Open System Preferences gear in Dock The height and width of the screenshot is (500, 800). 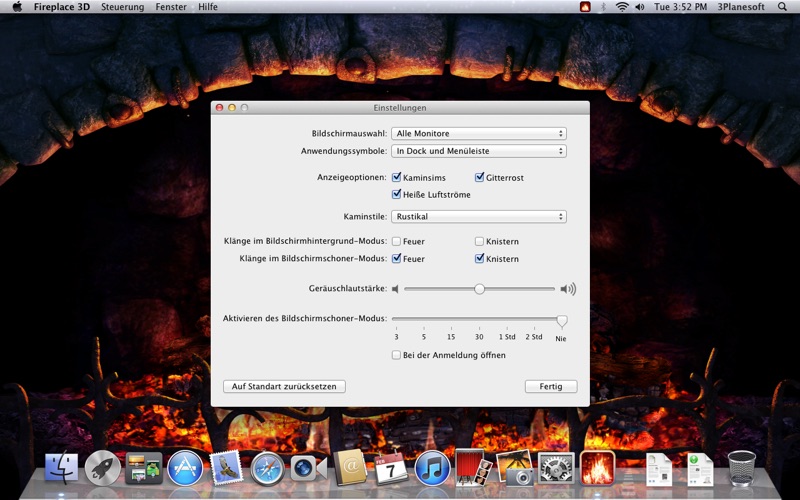click(556, 468)
